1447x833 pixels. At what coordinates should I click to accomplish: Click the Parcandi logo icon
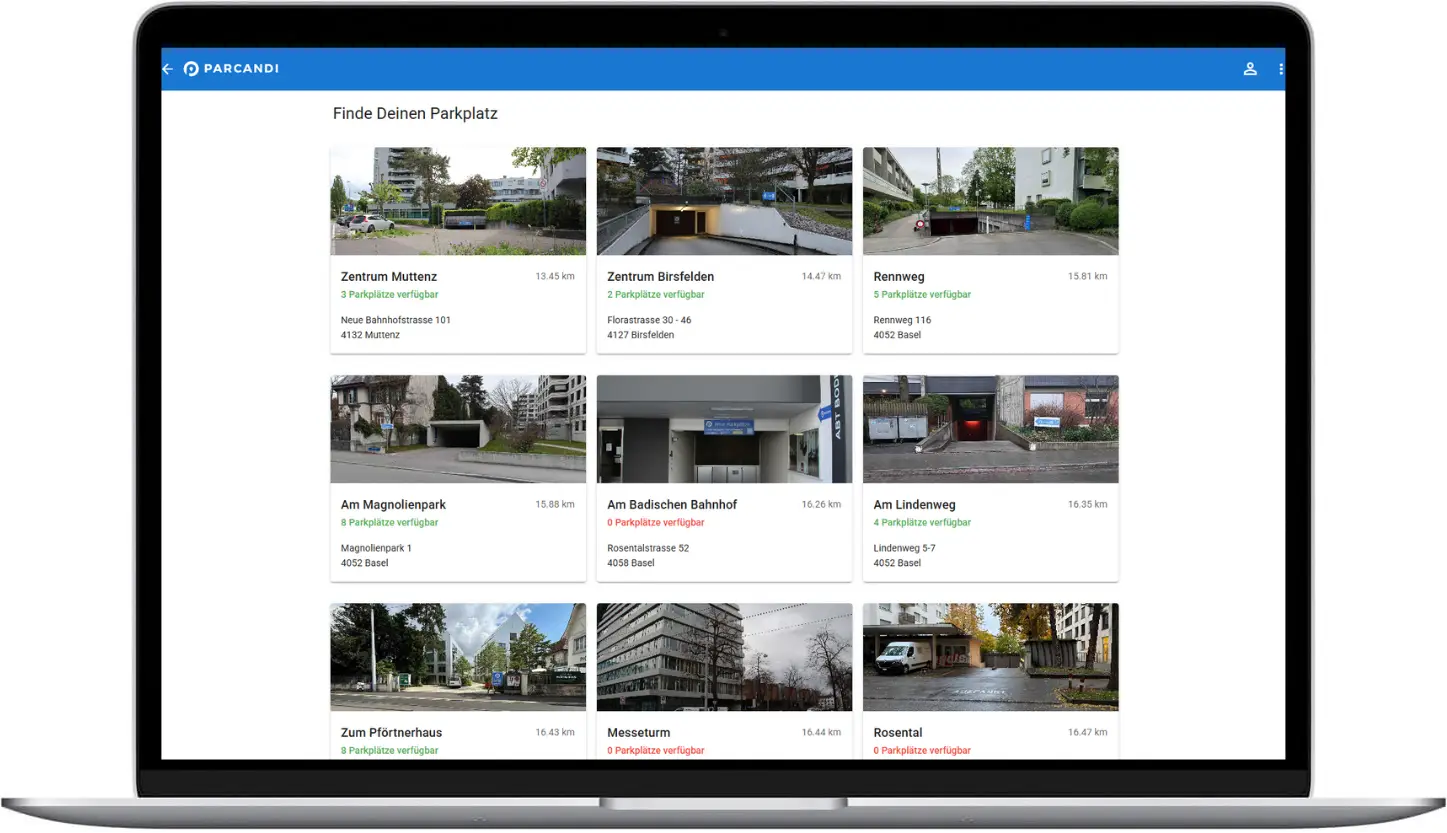[192, 69]
